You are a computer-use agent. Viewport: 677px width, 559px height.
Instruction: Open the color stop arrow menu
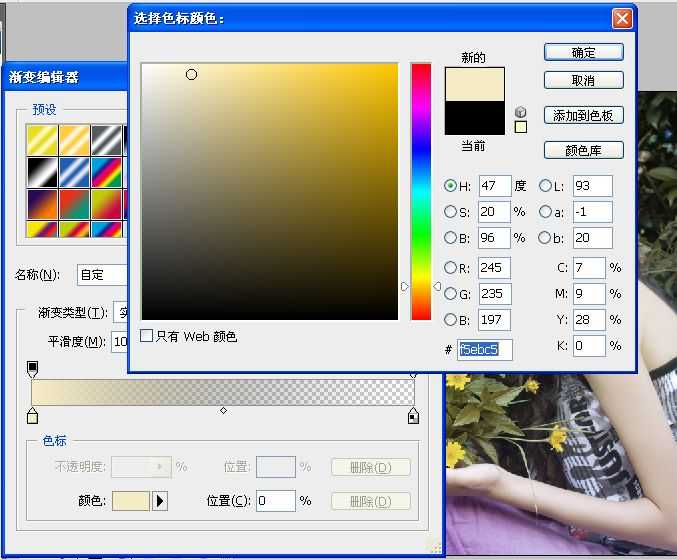pyautogui.click(x=160, y=501)
